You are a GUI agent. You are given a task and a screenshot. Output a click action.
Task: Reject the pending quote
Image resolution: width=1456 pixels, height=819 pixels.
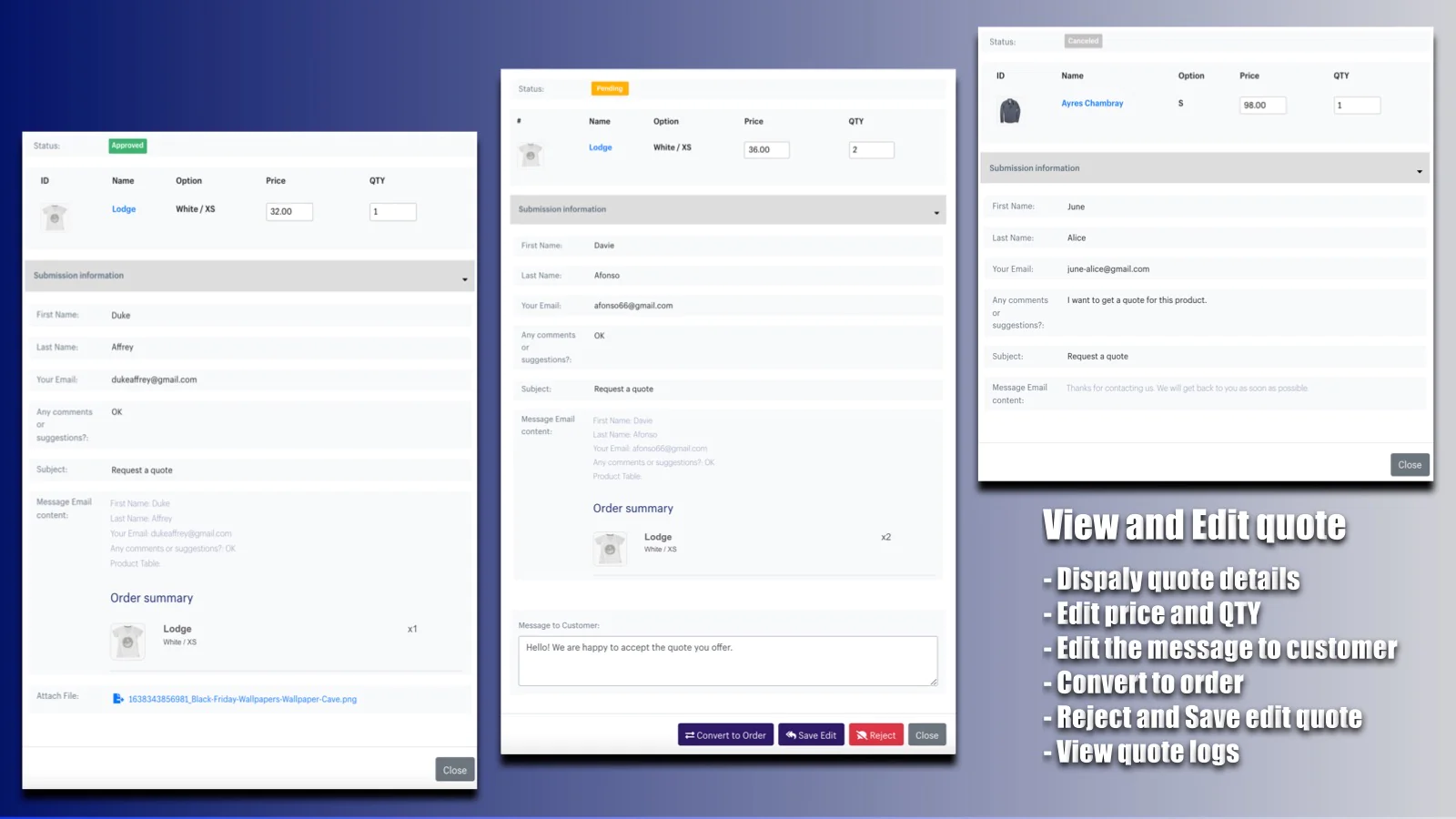876,735
